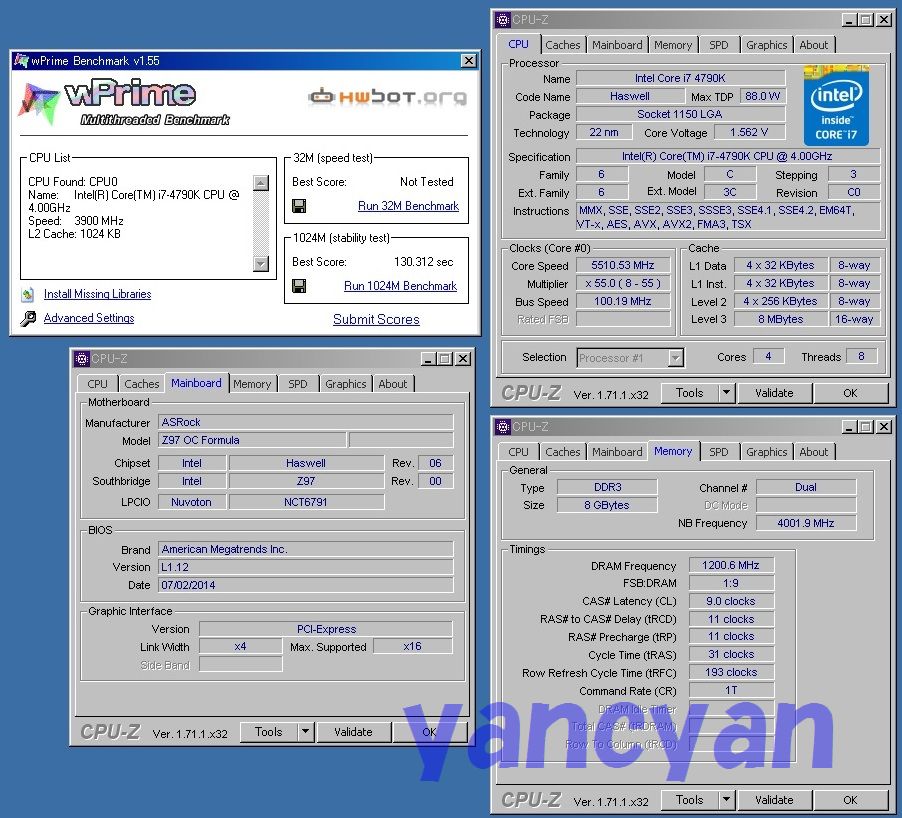
Task: Switch to Caches tab in CPU window
Action: pyautogui.click(x=563, y=45)
